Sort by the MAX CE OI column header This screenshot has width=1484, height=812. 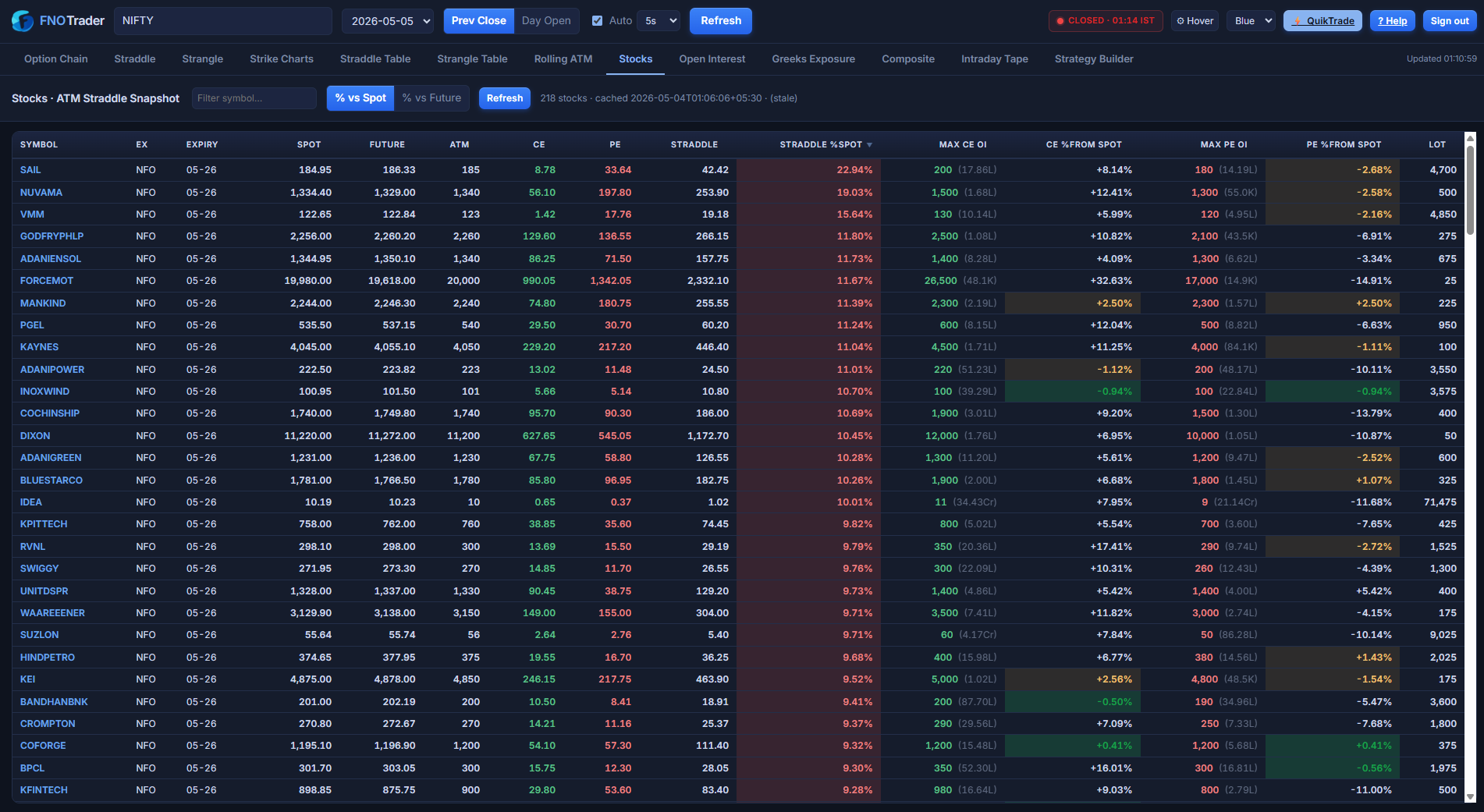(963, 145)
